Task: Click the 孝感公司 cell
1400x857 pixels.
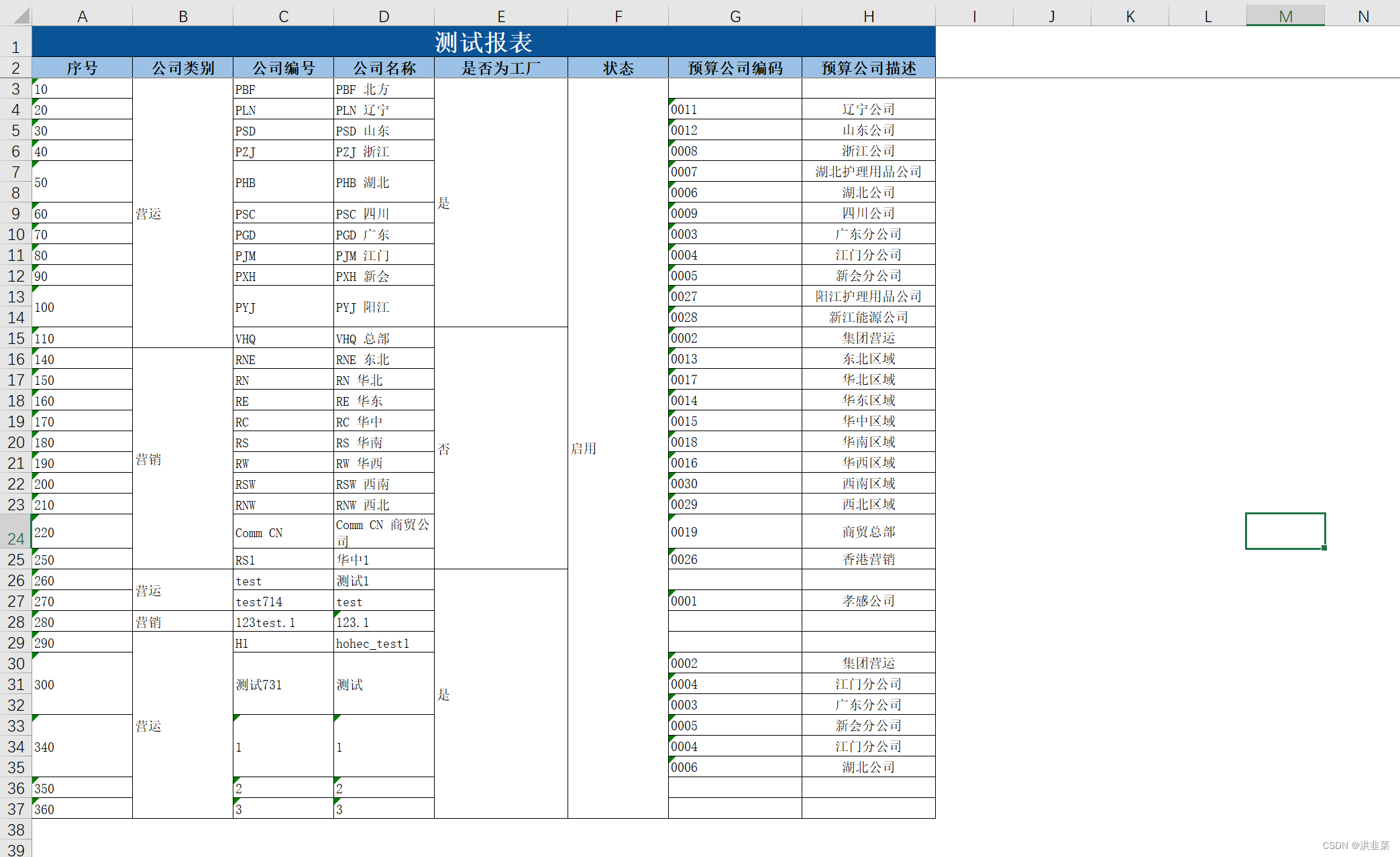Action: (x=868, y=601)
